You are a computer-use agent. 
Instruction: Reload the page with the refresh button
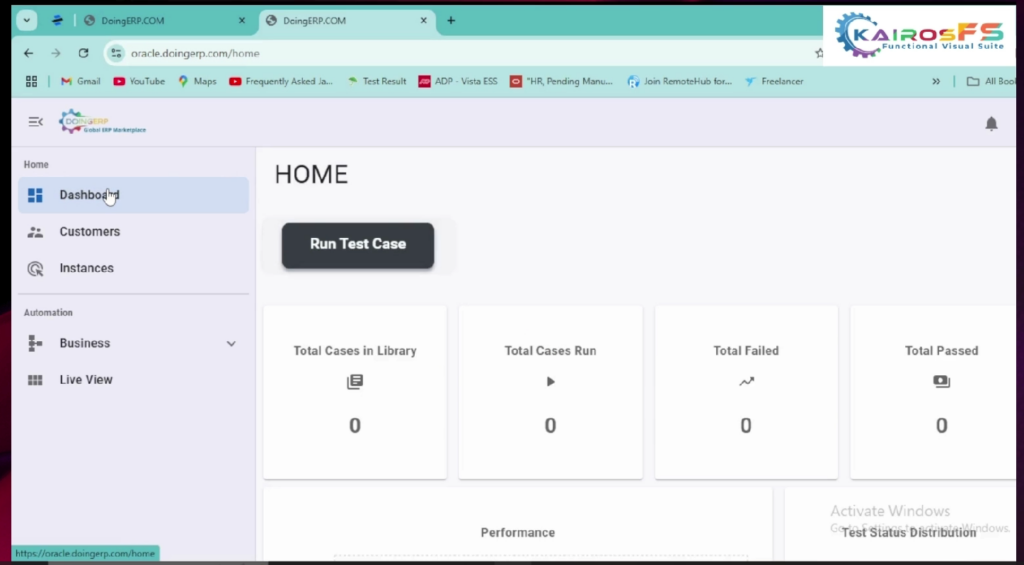(83, 53)
